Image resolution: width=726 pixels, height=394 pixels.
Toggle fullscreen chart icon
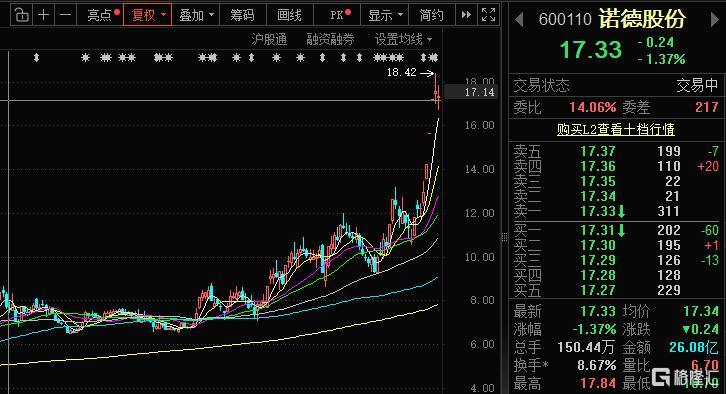pos(488,15)
